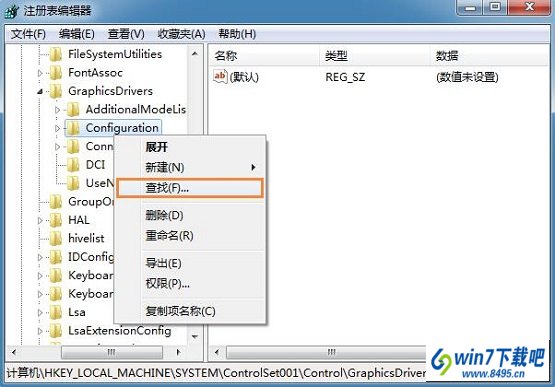Click the Registry Editor title bar icon
The image size is (555, 387).
pos(11,11)
